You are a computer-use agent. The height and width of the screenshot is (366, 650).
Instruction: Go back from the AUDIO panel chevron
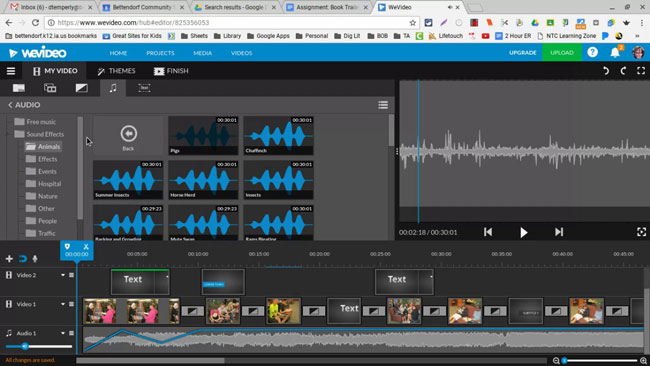pyautogui.click(x=10, y=105)
